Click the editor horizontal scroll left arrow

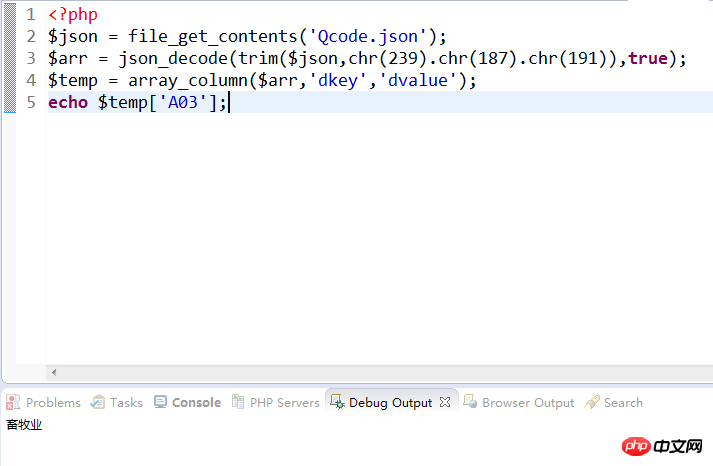[54, 372]
